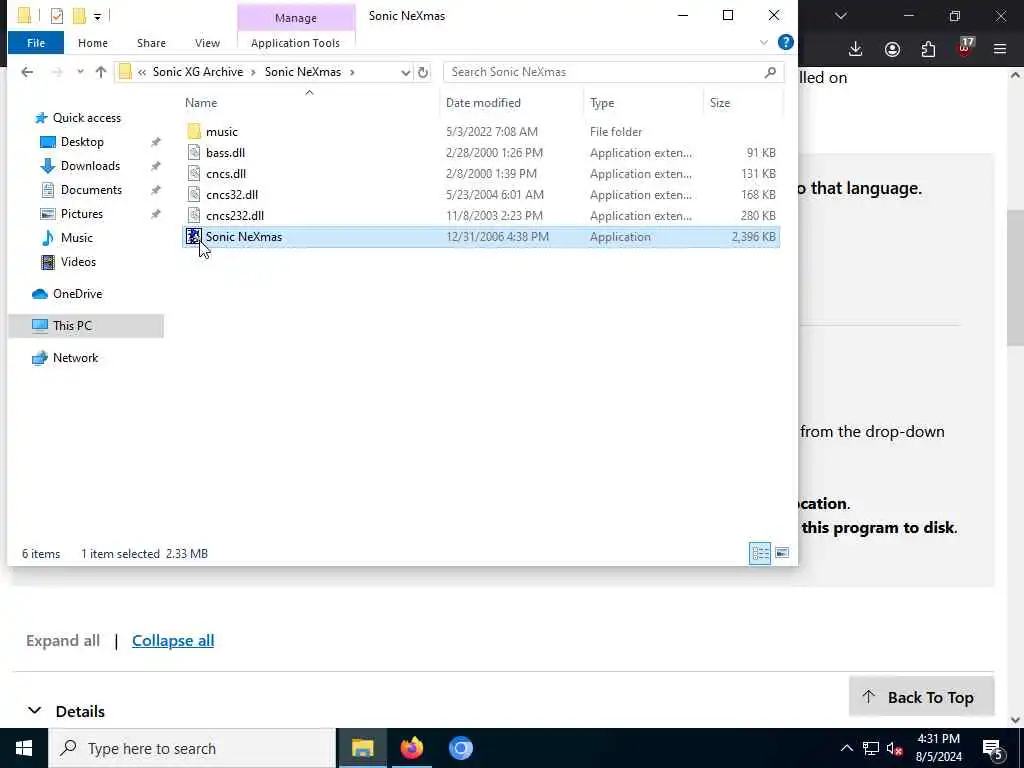Sort by the Size column header
Viewport: 1024px width, 768px height.
720,103
